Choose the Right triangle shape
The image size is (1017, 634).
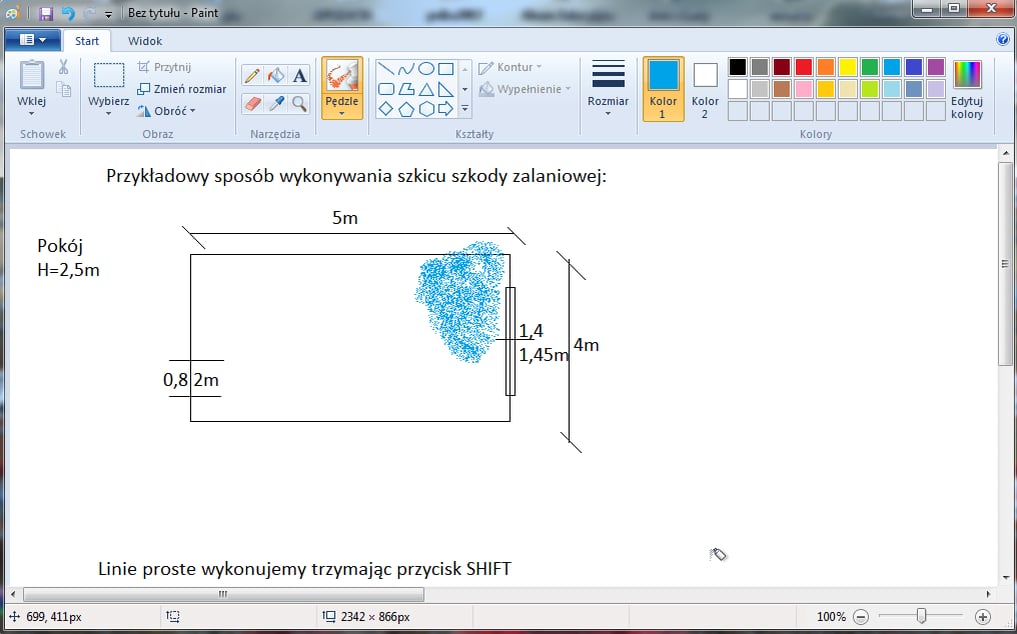point(446,88)
